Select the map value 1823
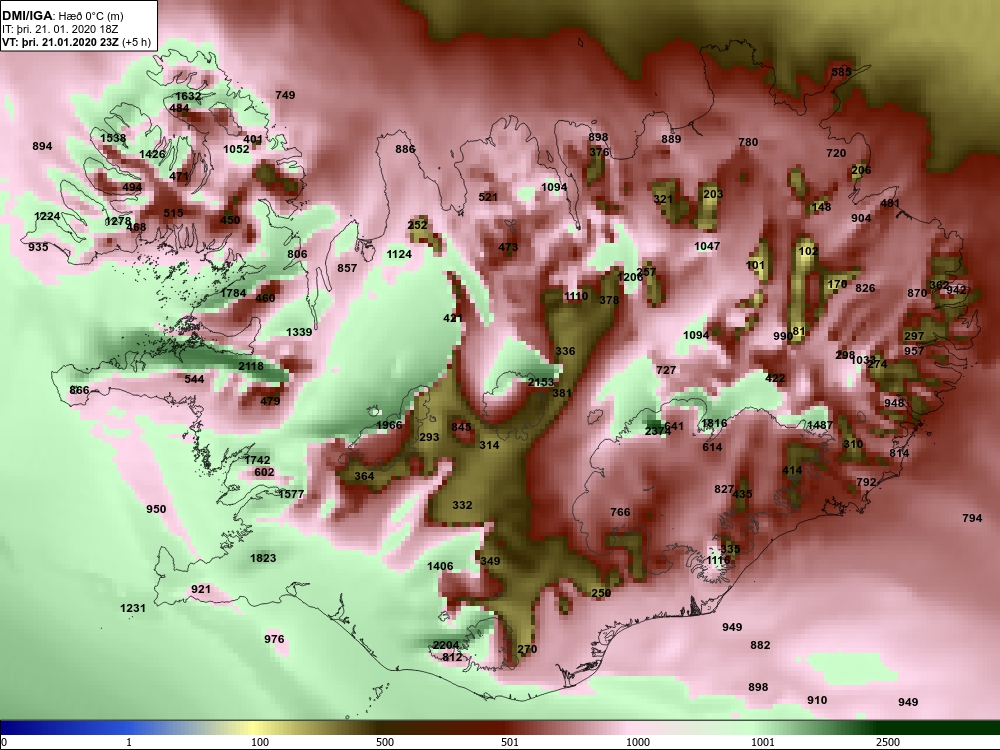 tap(263, 558)
